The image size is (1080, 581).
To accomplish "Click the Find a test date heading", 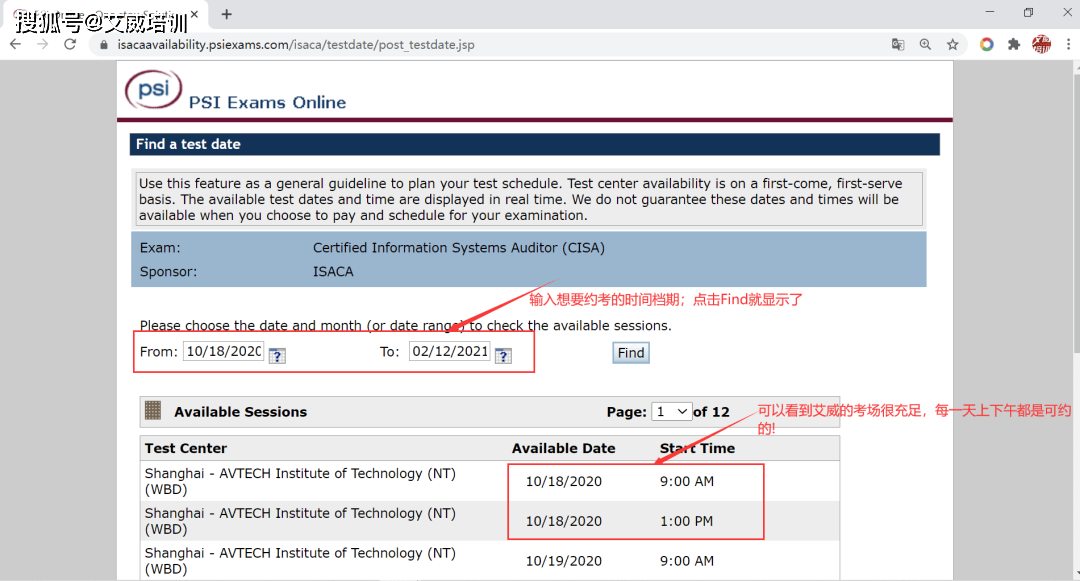I will tap(188, 144).
